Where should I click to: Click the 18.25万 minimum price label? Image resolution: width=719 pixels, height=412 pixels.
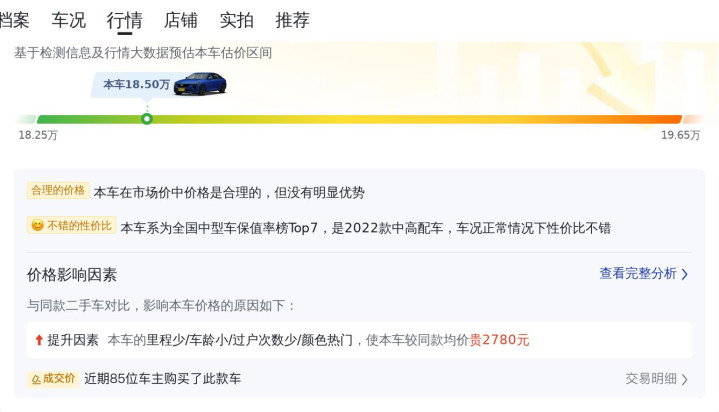click(x=38, y=135)
